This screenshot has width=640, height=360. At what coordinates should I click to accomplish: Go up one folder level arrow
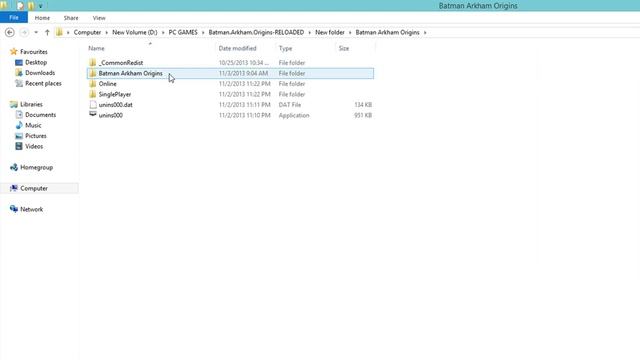(x=47, y=32)
